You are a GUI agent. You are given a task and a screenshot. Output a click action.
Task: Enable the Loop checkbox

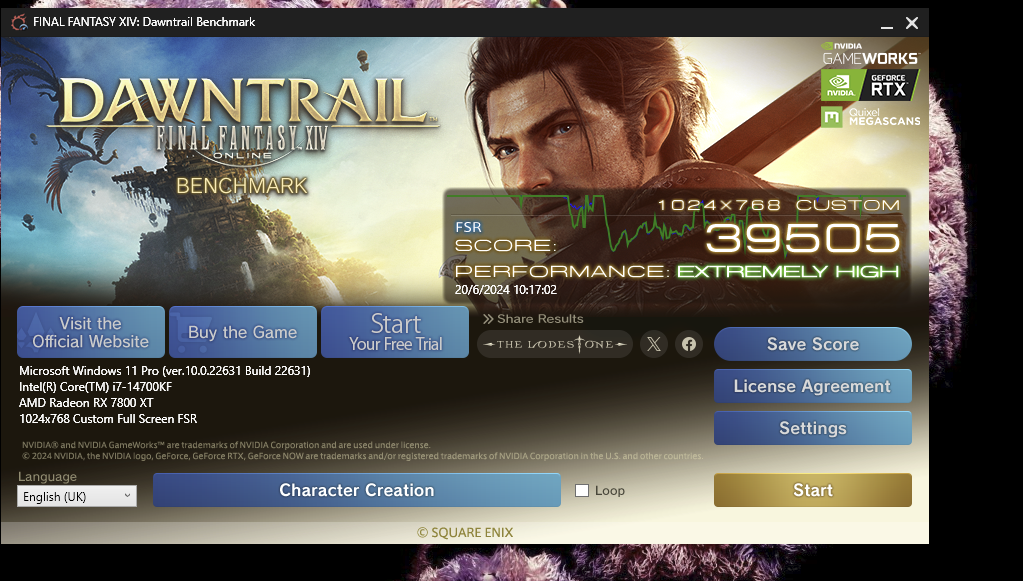[x=582, y=490]
